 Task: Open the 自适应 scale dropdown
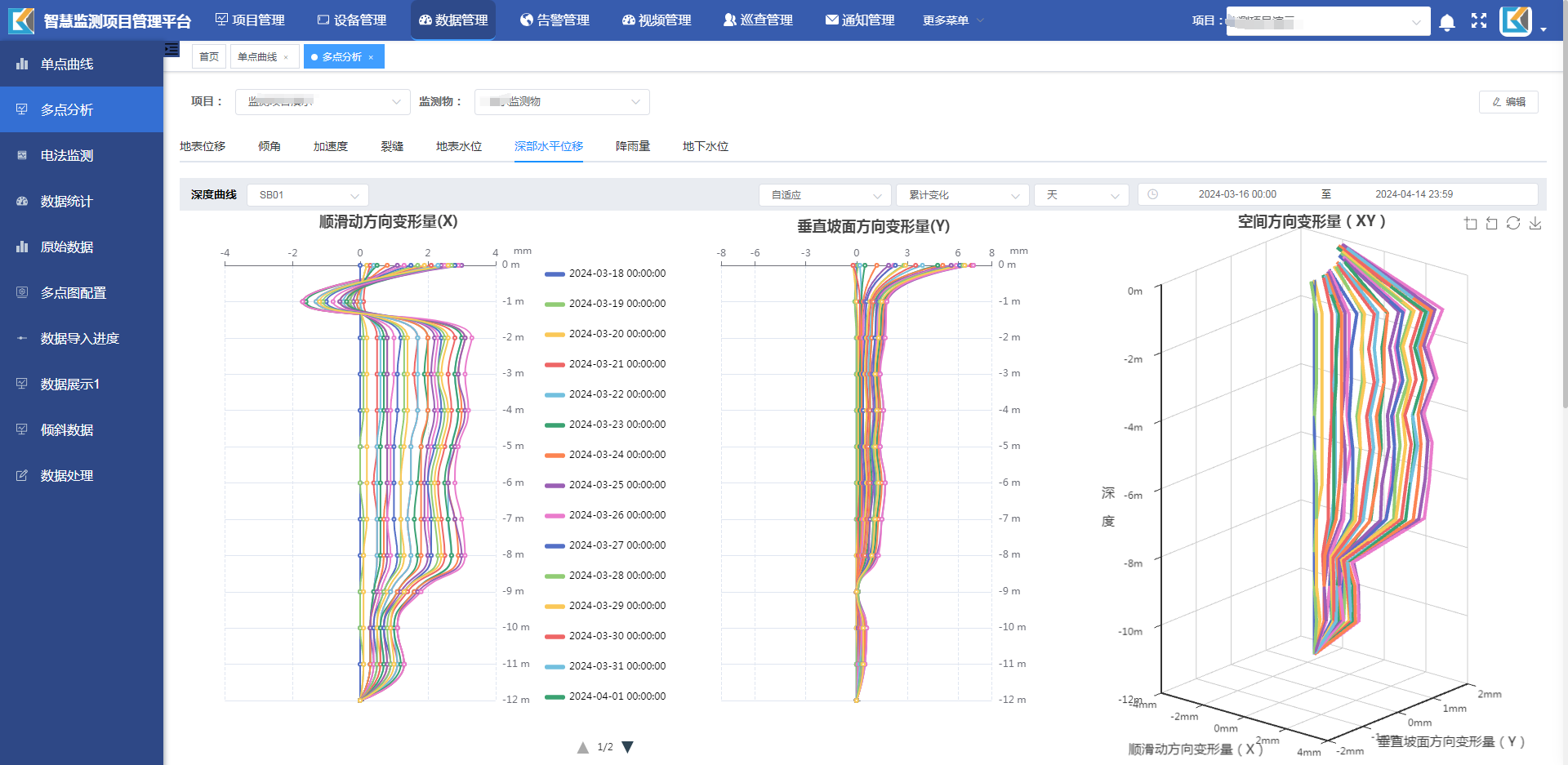tap(824, 195)
